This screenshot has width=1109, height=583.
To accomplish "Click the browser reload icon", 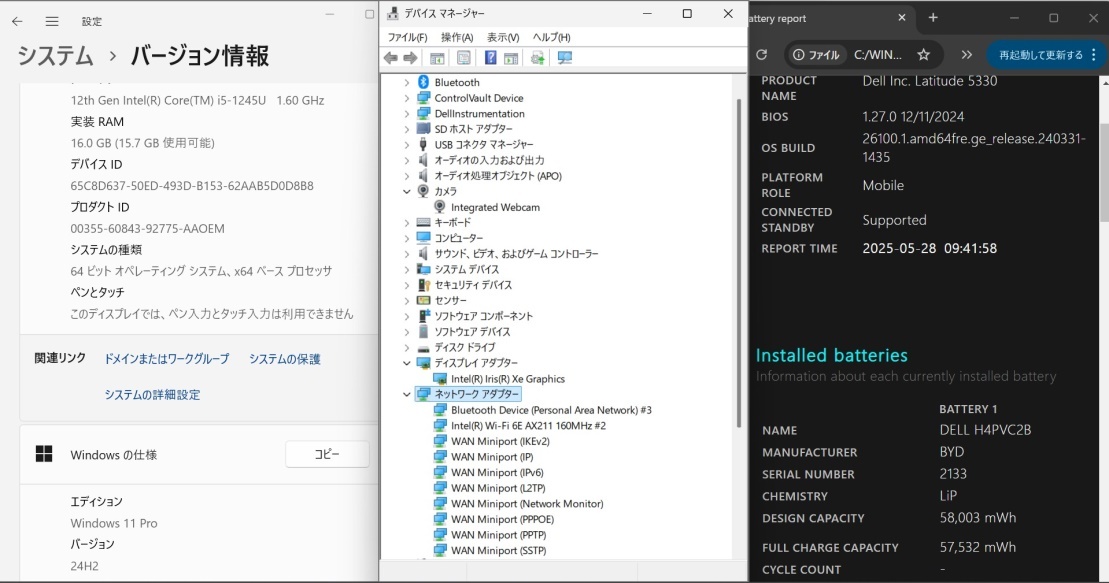I will tap(762, 54).
